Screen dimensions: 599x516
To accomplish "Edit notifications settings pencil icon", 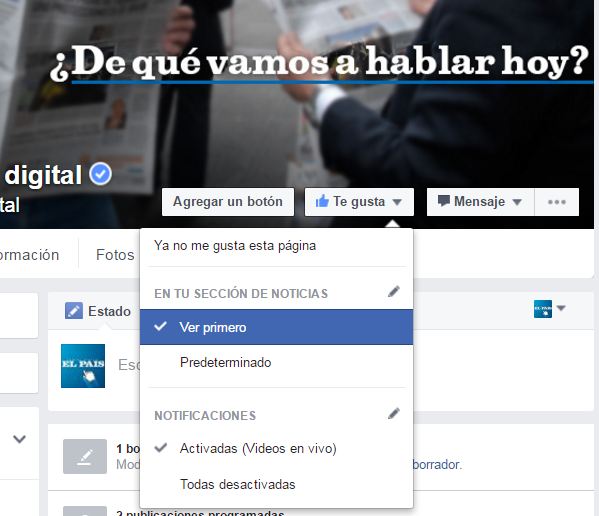I will [393, 414].
